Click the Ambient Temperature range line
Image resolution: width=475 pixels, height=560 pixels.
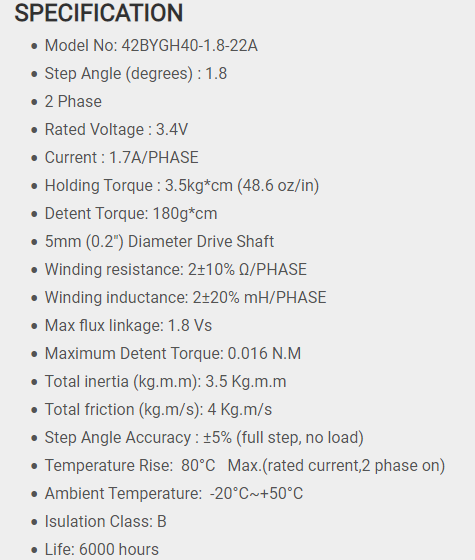174,494
